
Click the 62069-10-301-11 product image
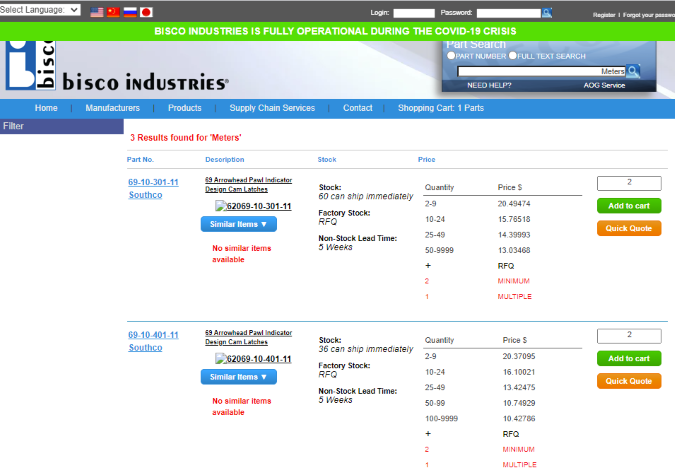click(x=253, y=206)
